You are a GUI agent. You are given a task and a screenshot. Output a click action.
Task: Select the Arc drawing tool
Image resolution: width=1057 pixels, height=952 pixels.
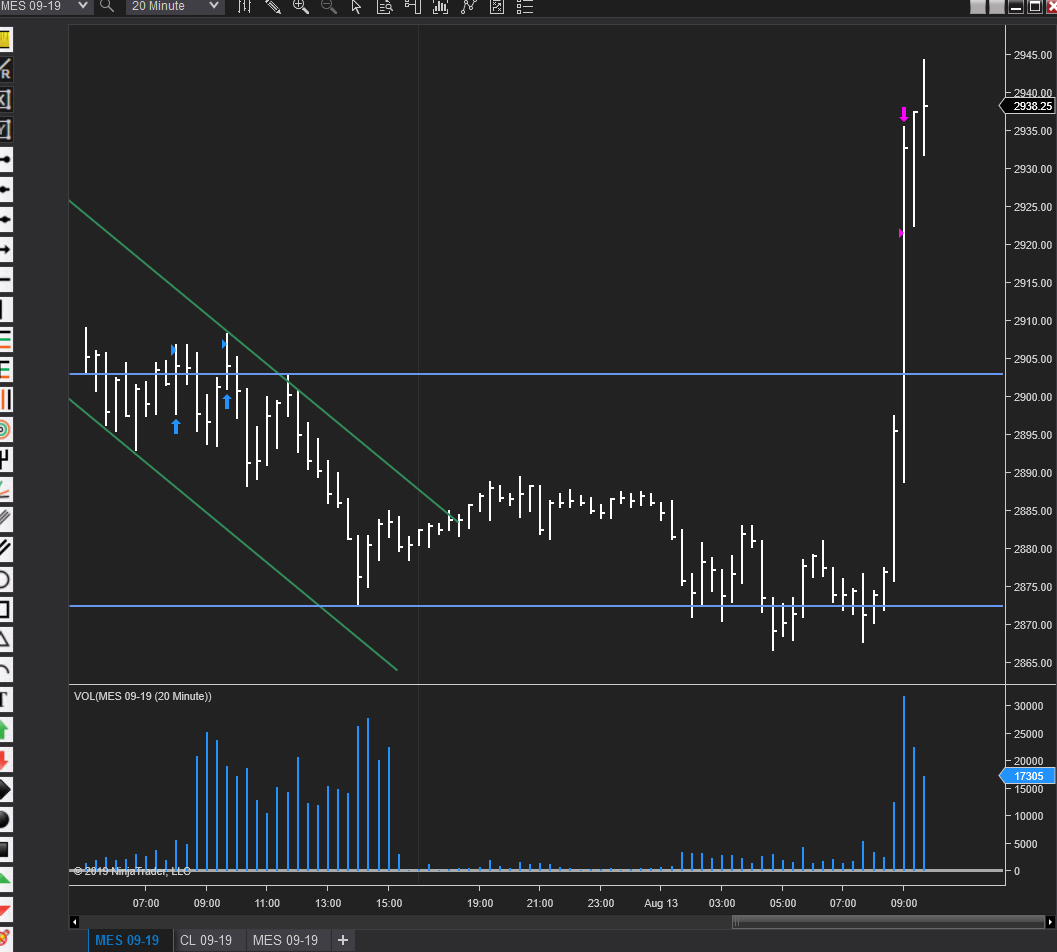5,670
